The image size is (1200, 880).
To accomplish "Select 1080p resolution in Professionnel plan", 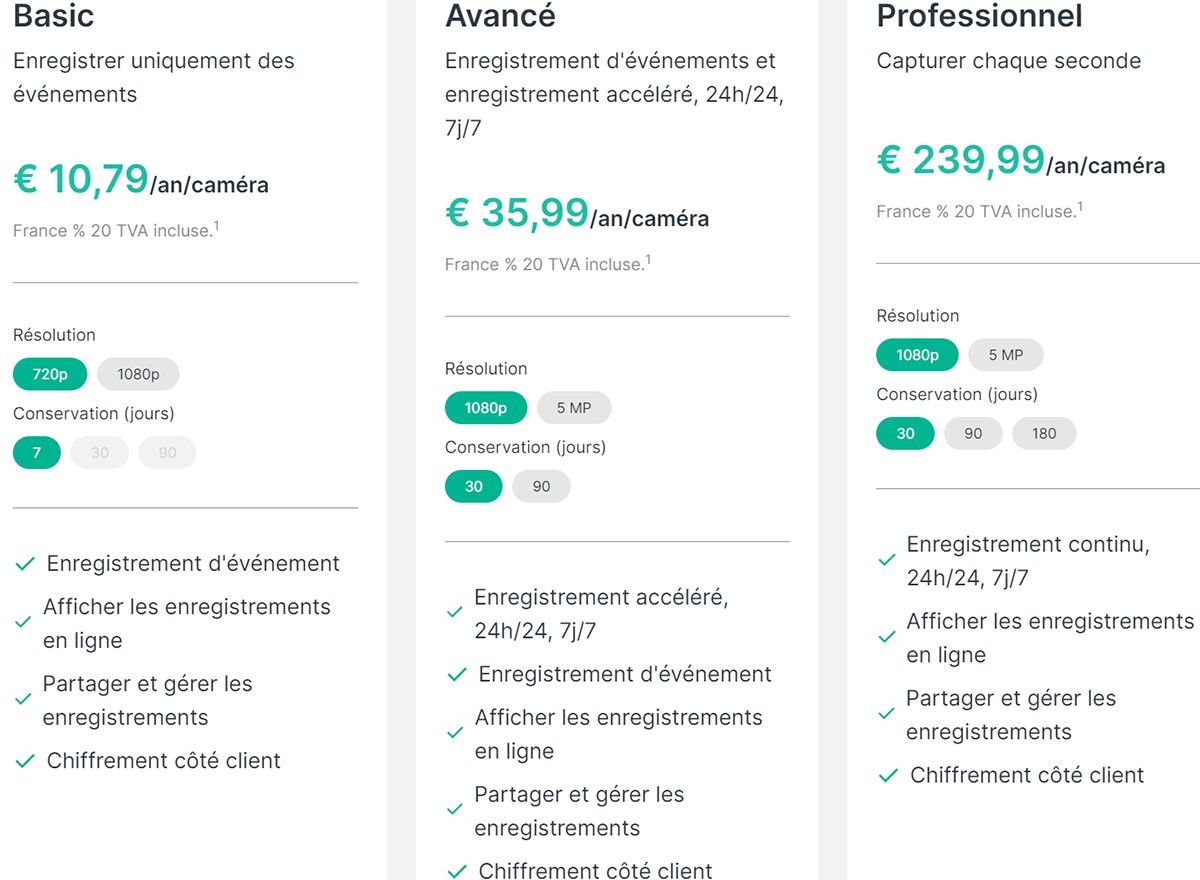I will [x=917, y=355].
